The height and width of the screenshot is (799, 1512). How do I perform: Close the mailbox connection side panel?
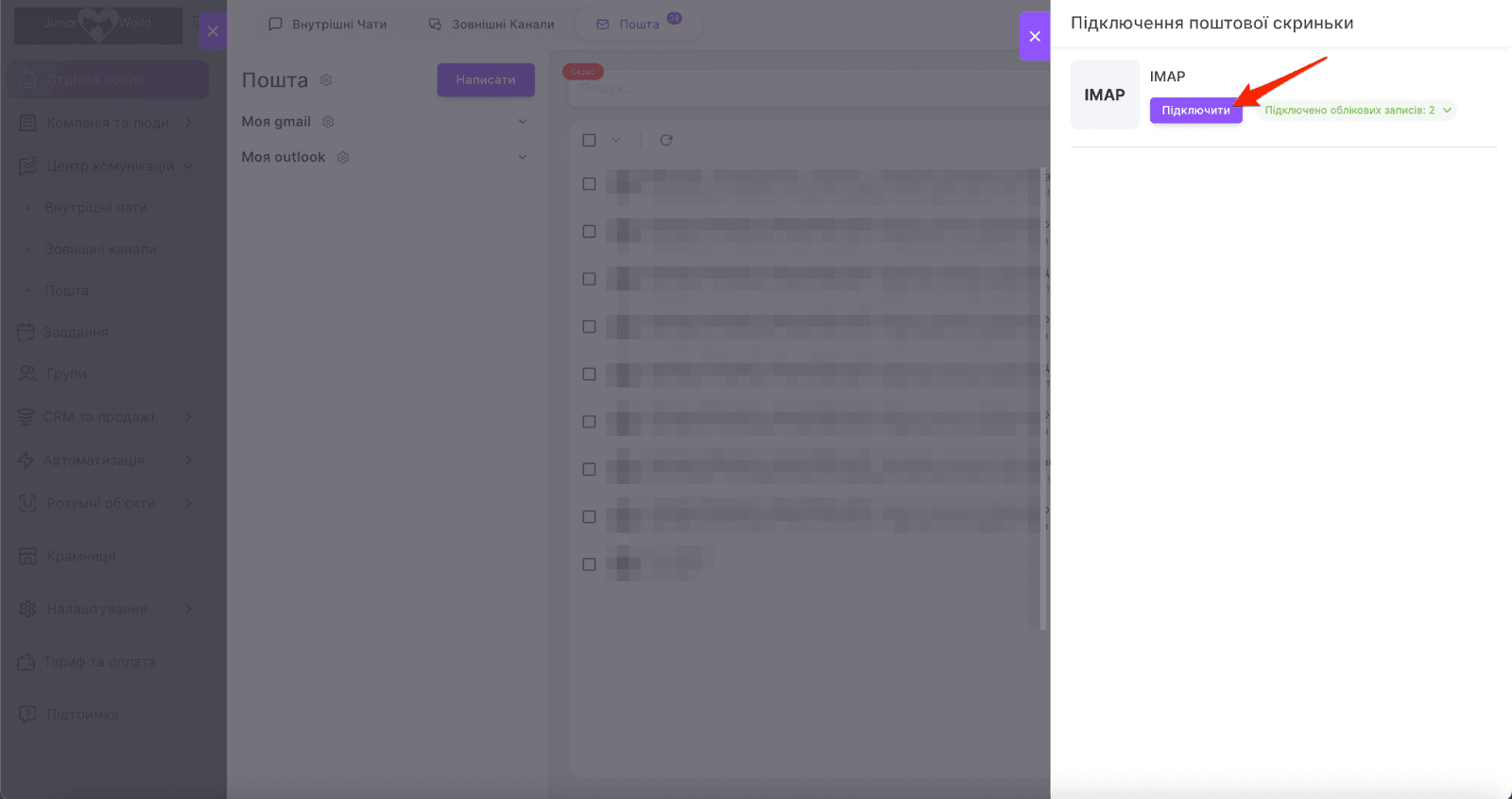(x=1035, y=36)
